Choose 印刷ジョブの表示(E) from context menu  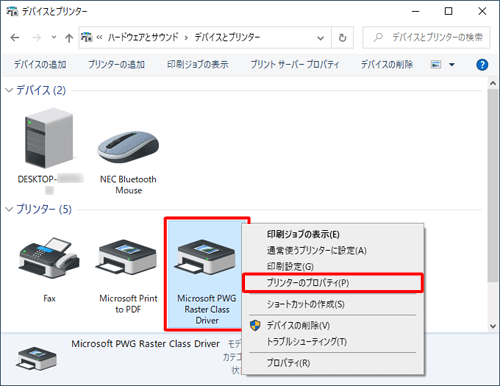coord(303,234)
